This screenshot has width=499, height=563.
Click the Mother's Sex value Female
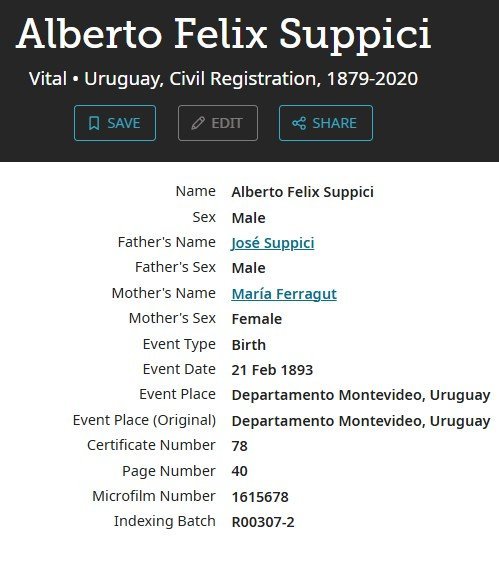pyautogui.click(x=257, y=319)
